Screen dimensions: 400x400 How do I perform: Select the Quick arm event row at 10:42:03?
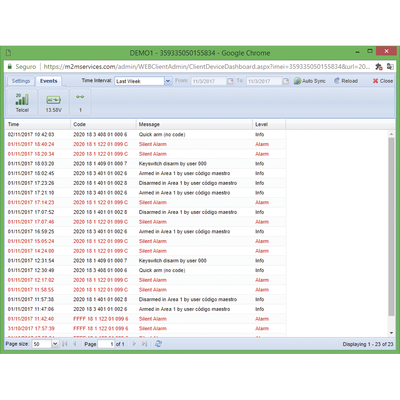145,134
